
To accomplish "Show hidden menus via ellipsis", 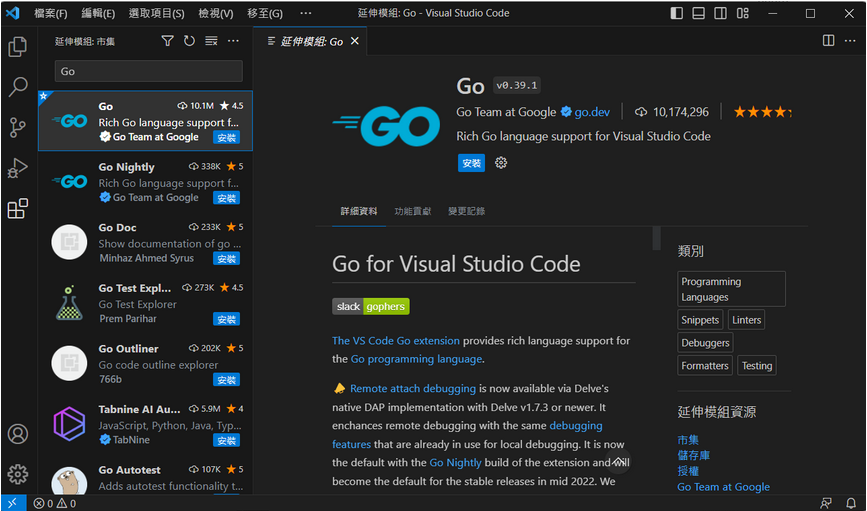I will [x=305, y=13].
